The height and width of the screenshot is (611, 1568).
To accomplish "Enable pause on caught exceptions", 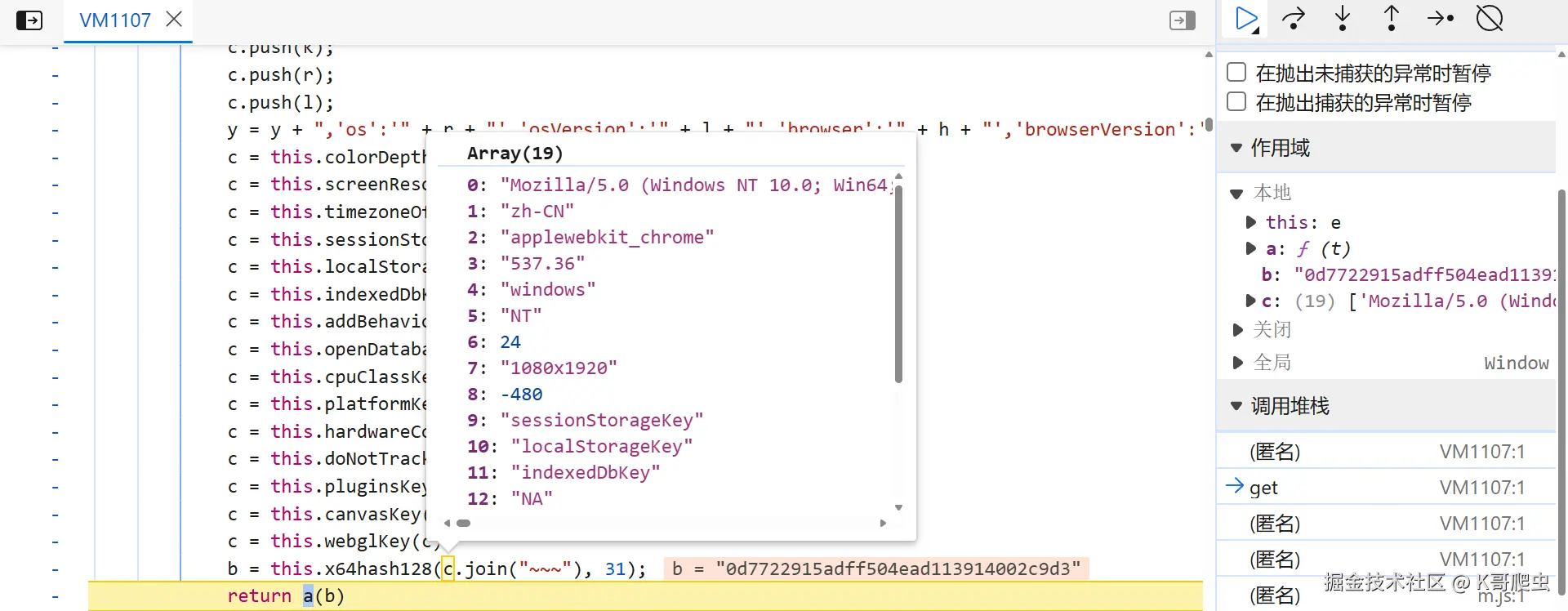I will click(1236, 101).
